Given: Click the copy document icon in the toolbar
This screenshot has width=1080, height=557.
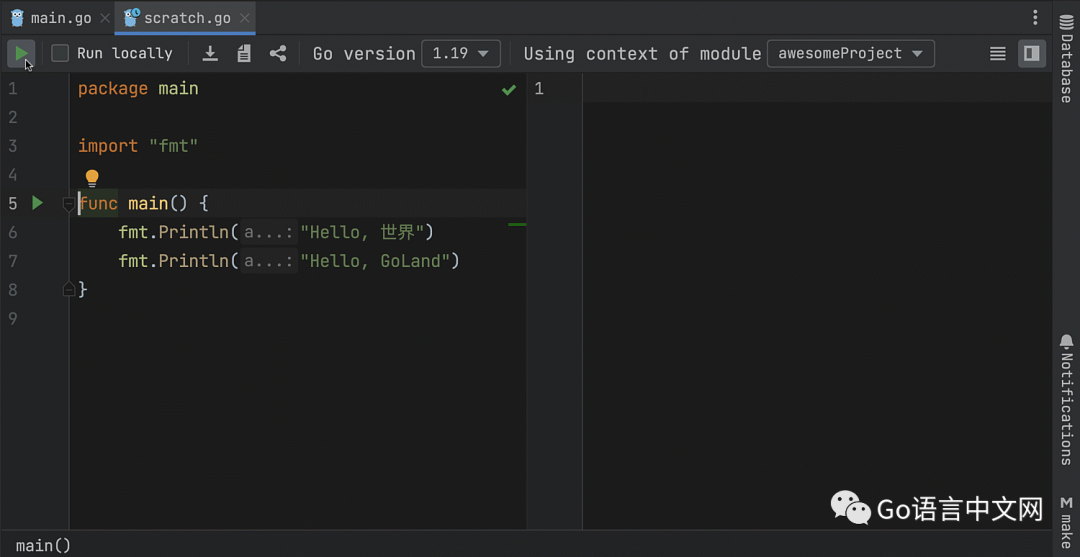Looking at the screenshot, I should click(x=244, y=54).
